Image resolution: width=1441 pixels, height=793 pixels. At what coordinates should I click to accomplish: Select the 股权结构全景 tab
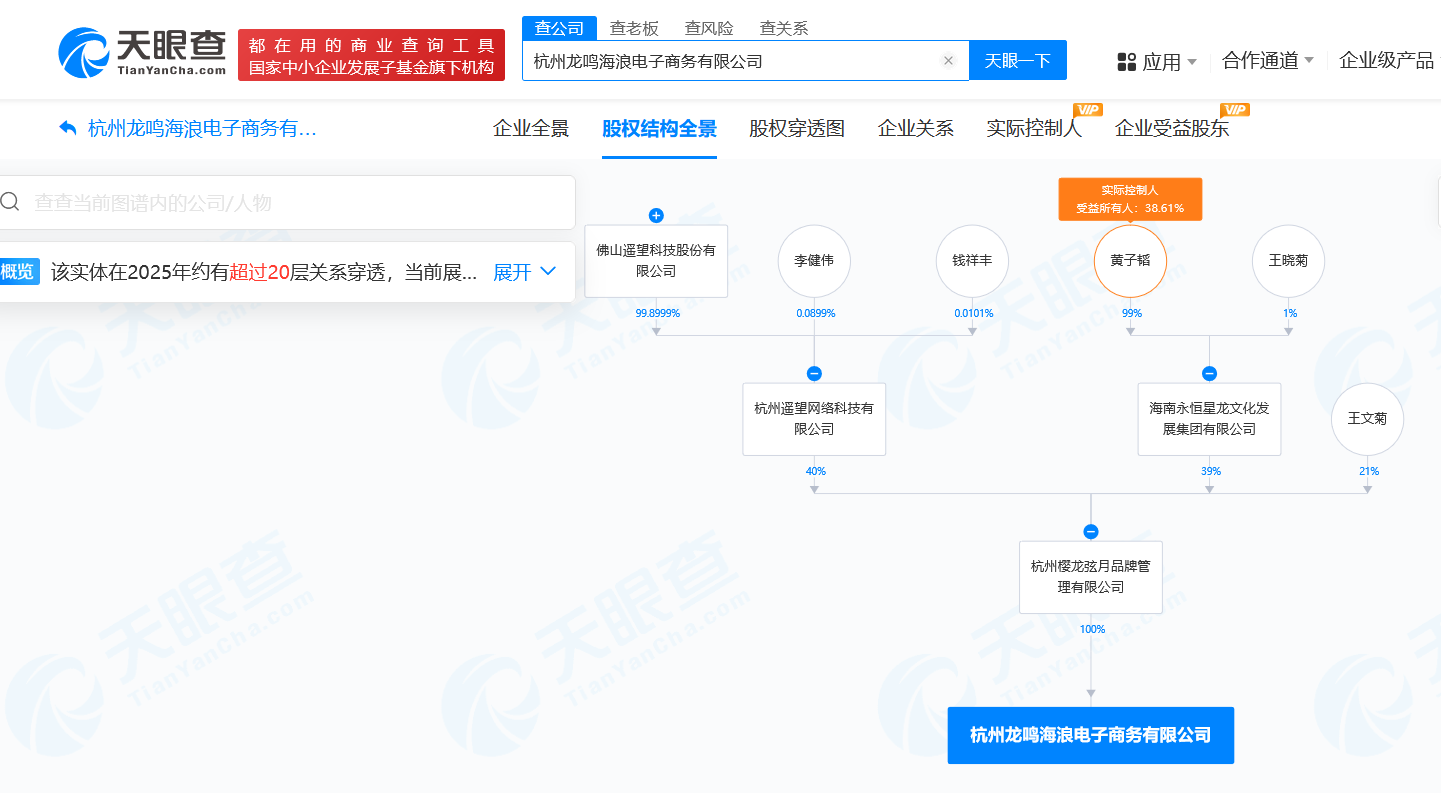point(659,129)
